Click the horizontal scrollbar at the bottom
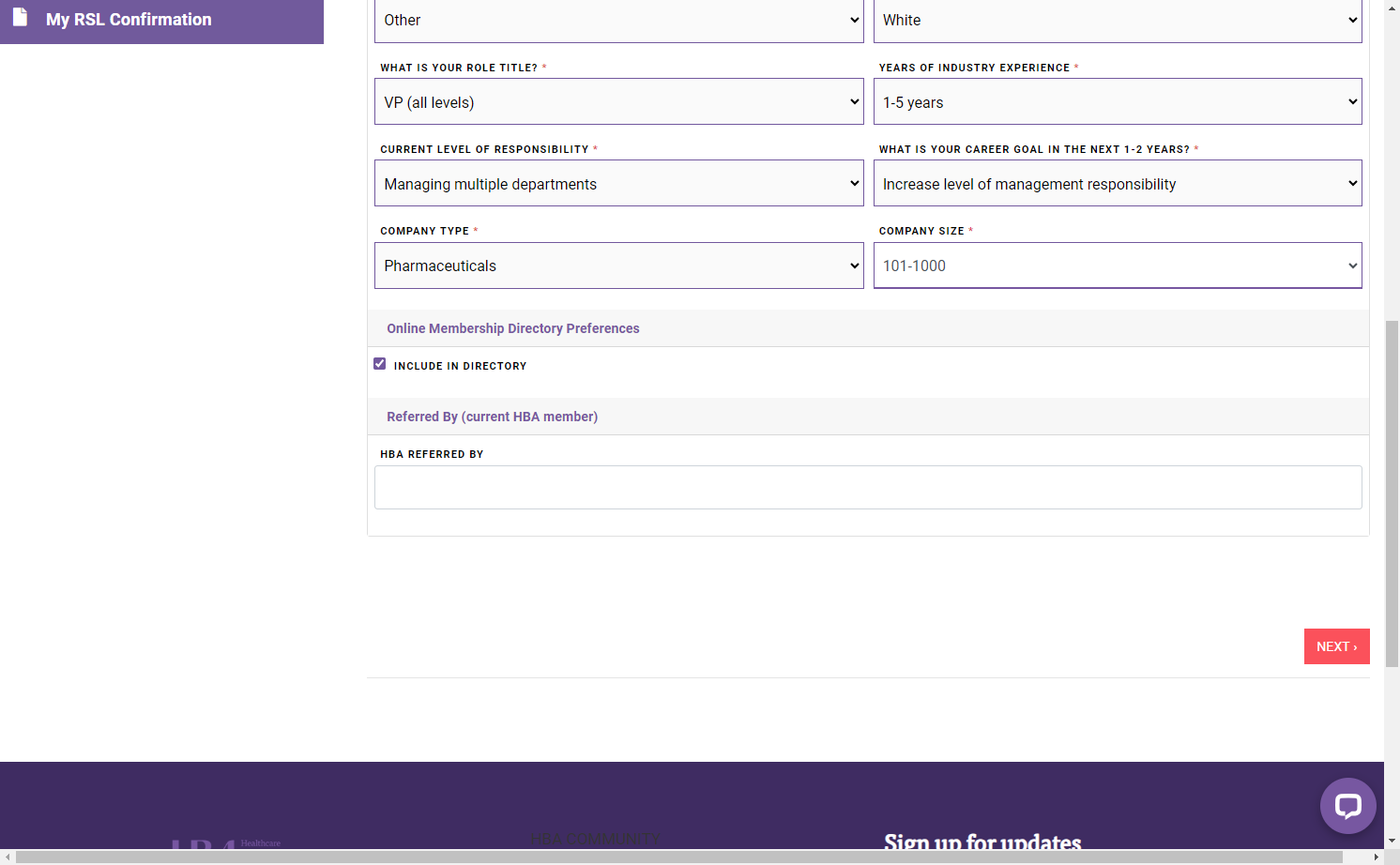This screenshot has height=865, width=1400. [679, 857]
